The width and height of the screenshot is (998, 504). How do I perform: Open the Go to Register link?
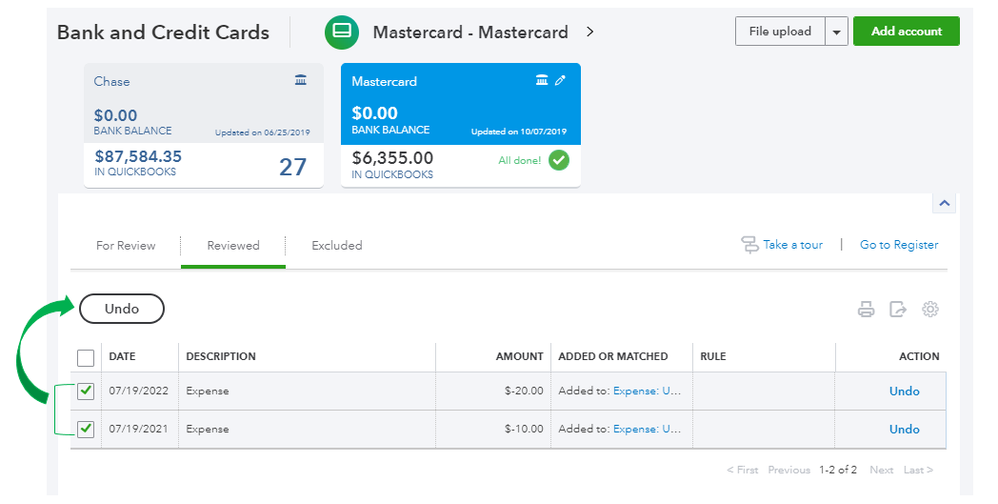pyautogui.click(x=899, y=245)
